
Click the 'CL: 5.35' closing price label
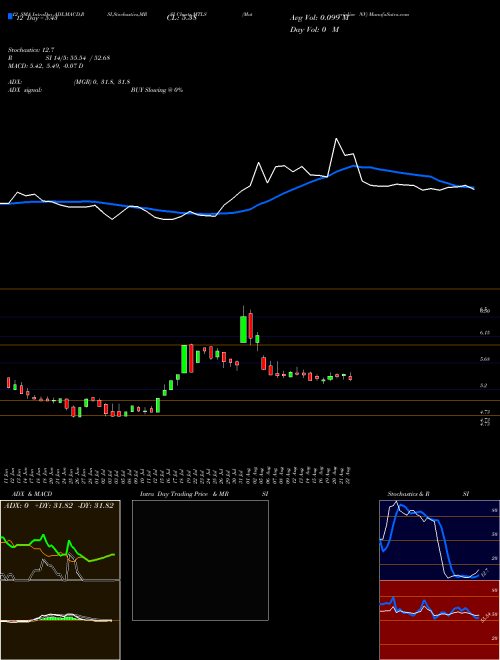(181, 18)
